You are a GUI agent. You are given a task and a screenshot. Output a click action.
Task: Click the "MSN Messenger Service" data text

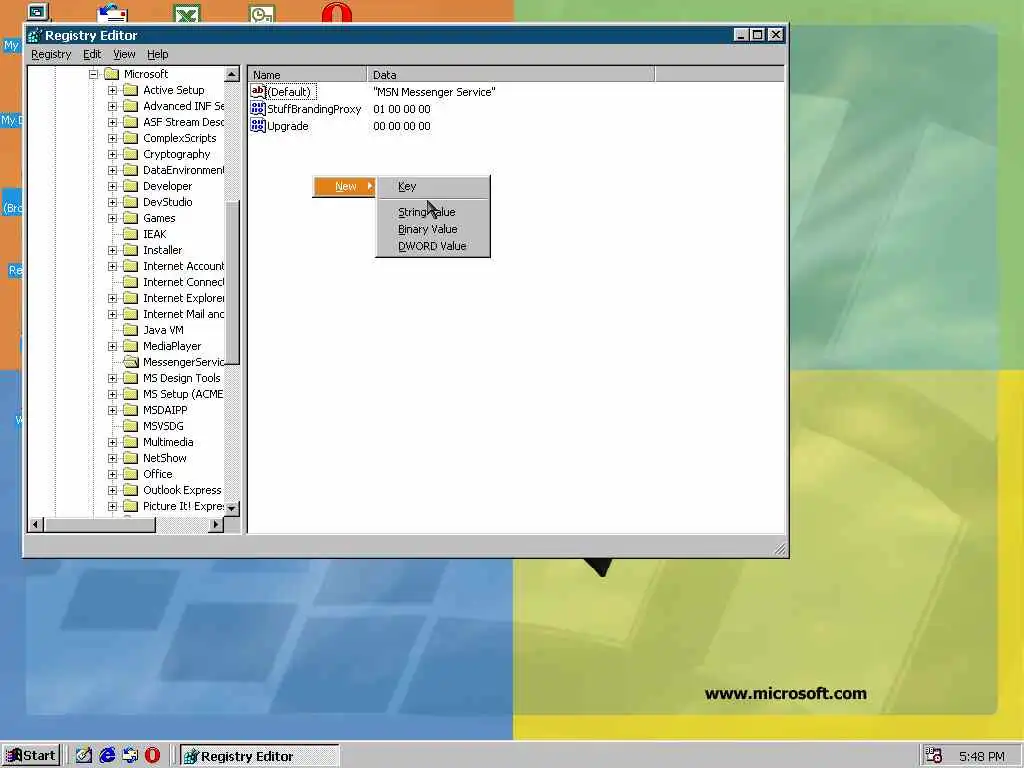point(434,92)
